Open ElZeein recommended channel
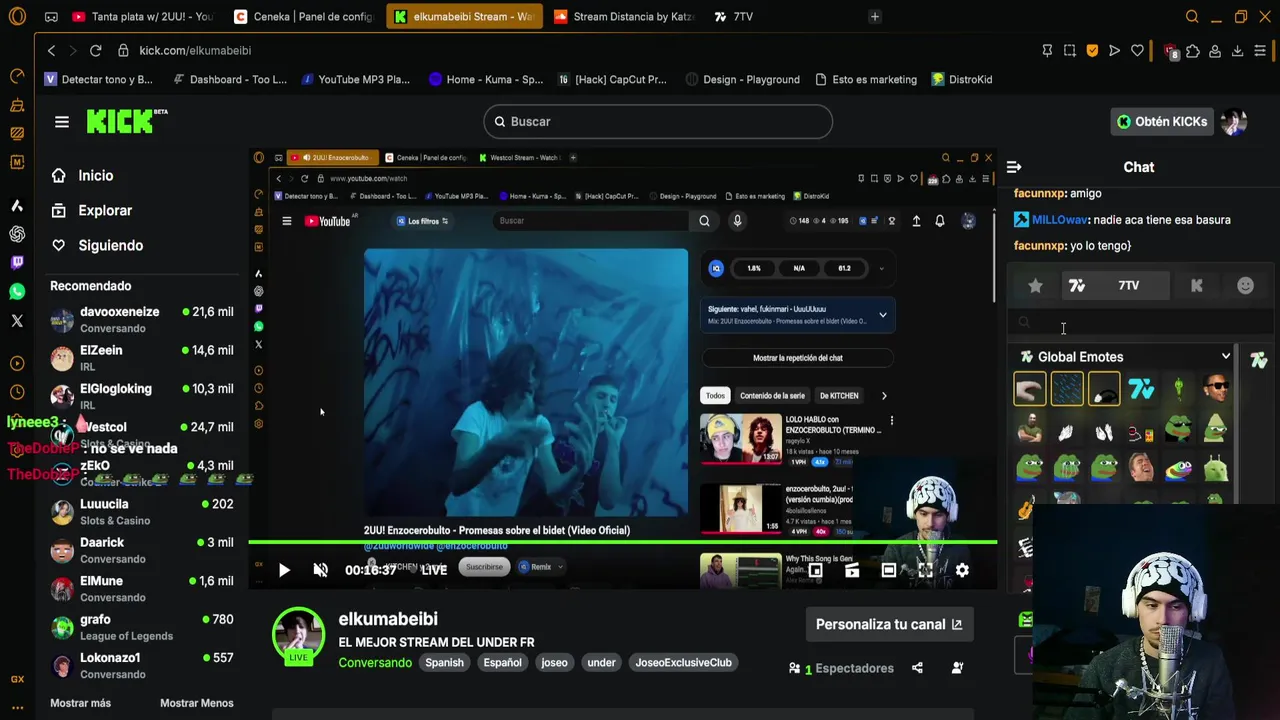This screenshot has height=720, width=1280. tap(142, 358)
